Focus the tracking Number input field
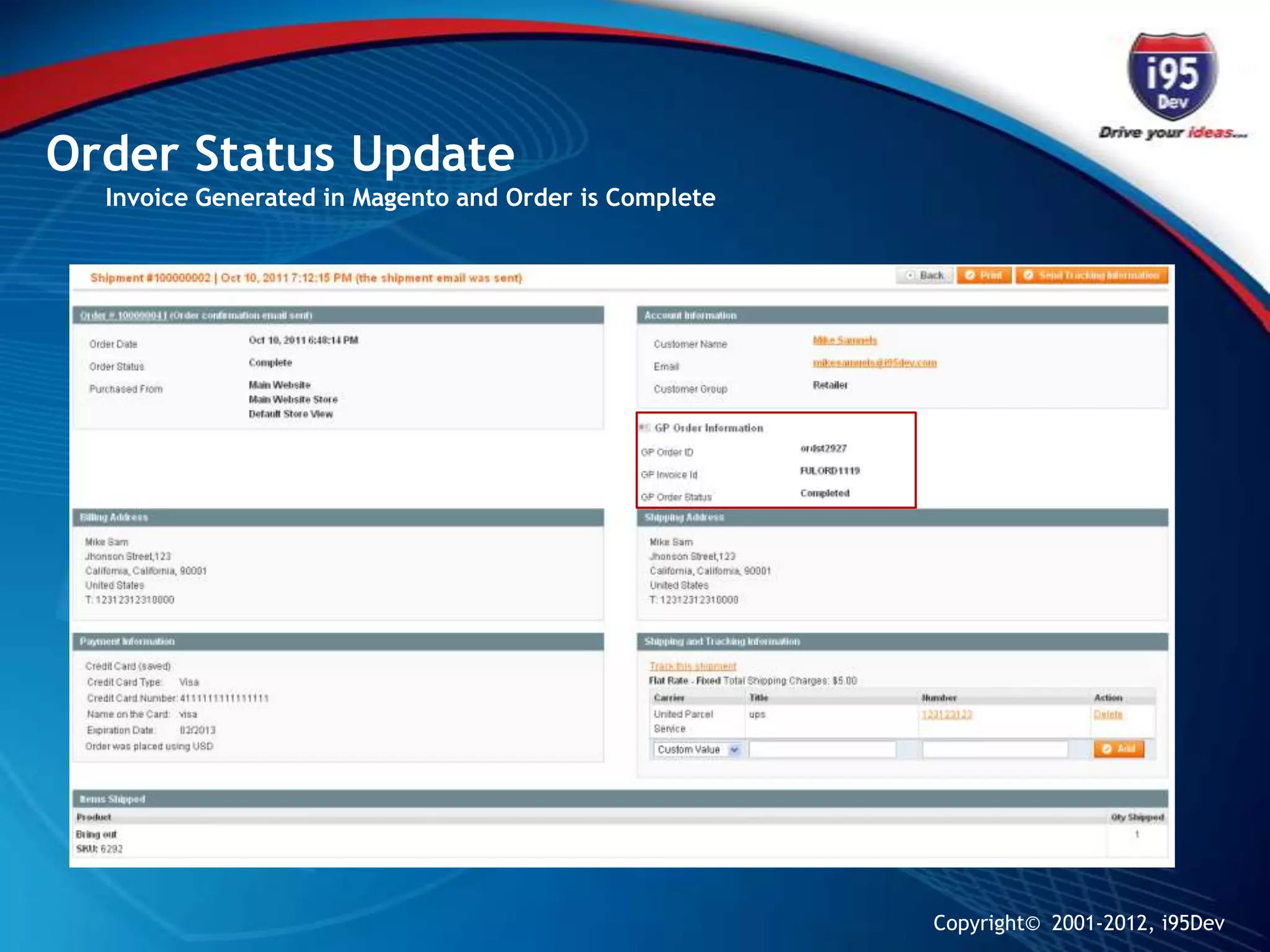 [995, 749]
